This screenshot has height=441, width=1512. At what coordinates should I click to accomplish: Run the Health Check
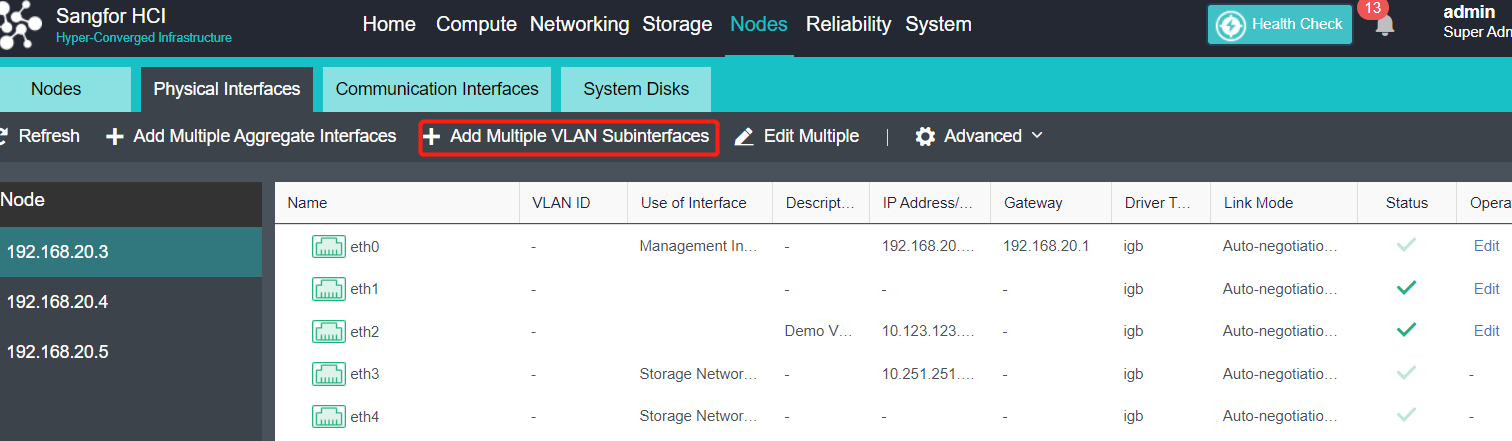click(x=1280, y=25)
